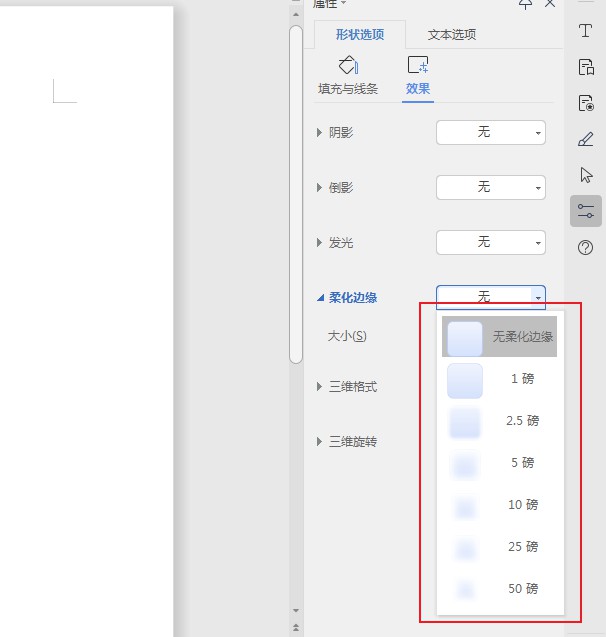
Task: Switch to Text Options tab
Action: [x=452, y=35]
